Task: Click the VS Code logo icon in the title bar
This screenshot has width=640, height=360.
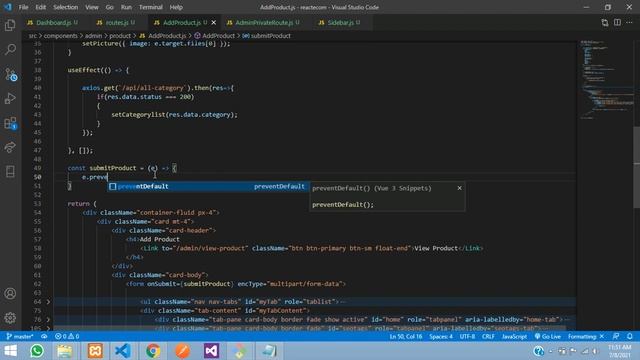Action: [x=8, y=7]
